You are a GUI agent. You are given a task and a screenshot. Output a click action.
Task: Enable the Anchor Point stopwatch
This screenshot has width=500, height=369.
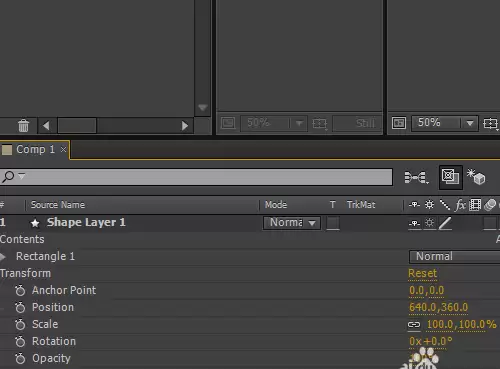[x=20, y=290]
